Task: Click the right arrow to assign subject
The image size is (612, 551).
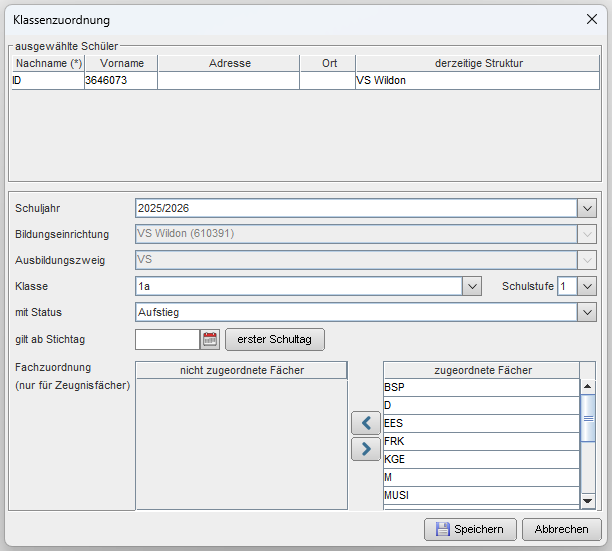Action: [x=366, y=449]
